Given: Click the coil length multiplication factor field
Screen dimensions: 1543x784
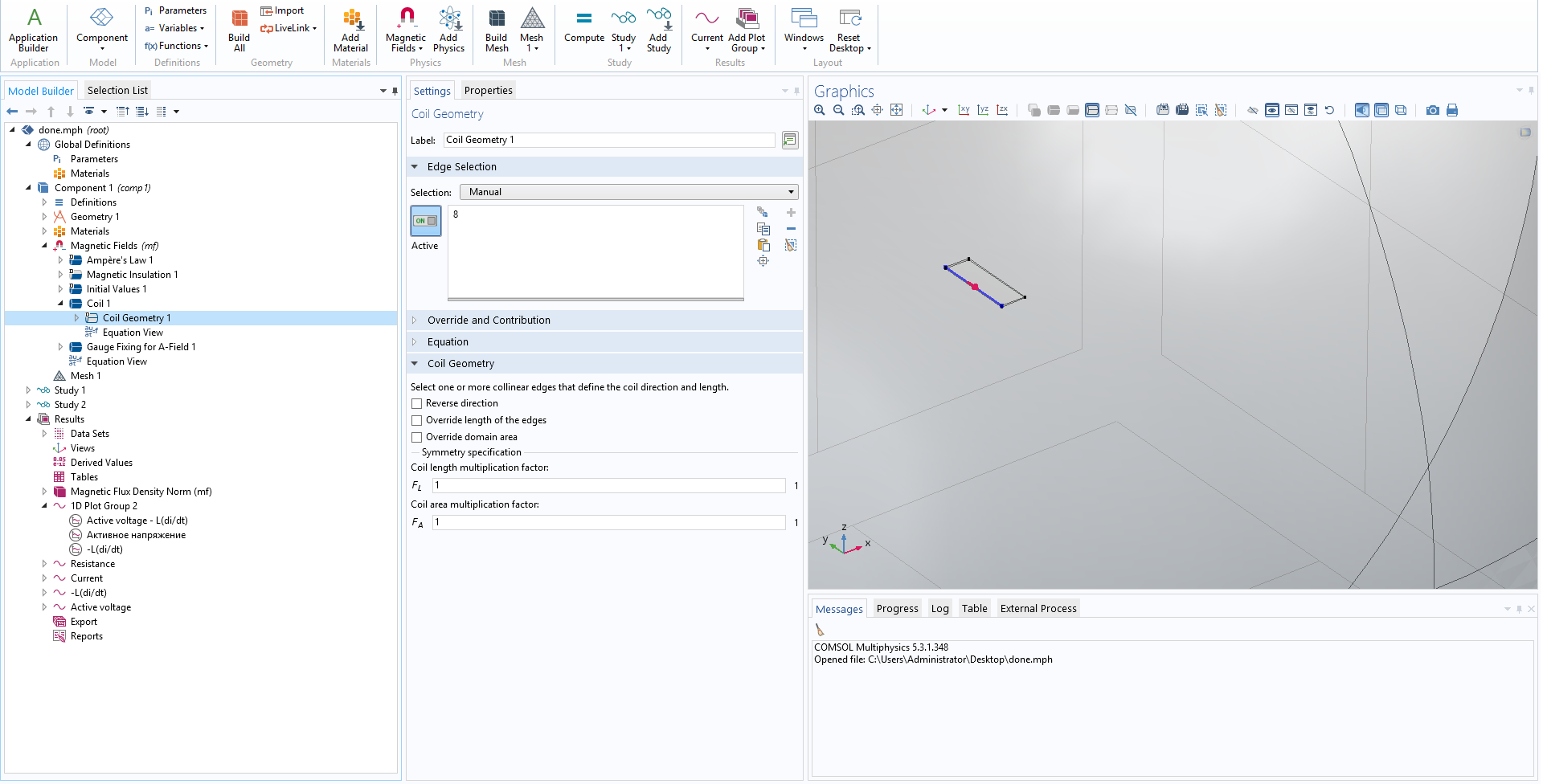Looking at the screenshot, I should (608, 485).
